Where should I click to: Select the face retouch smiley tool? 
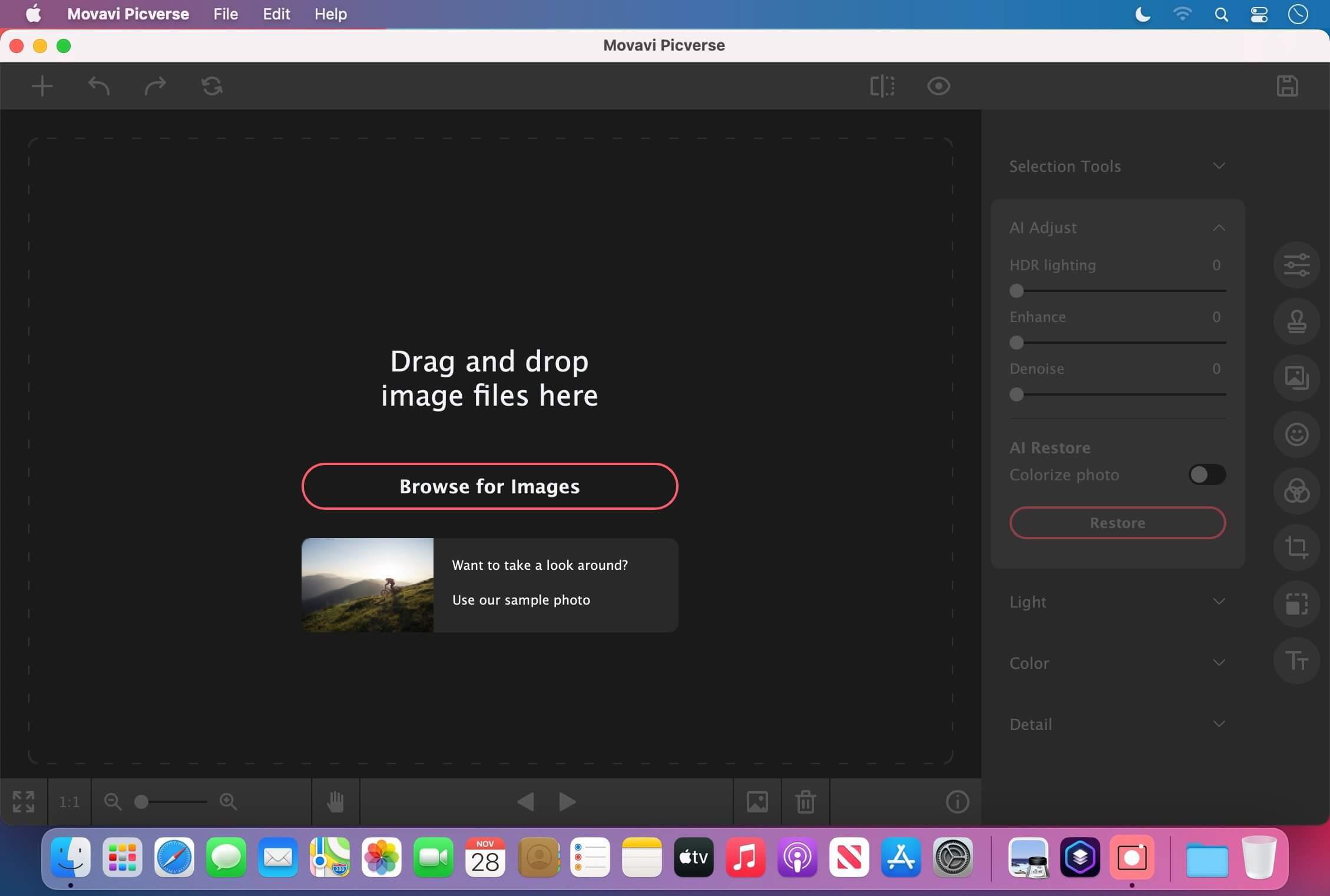click(x=1298, y=434)
